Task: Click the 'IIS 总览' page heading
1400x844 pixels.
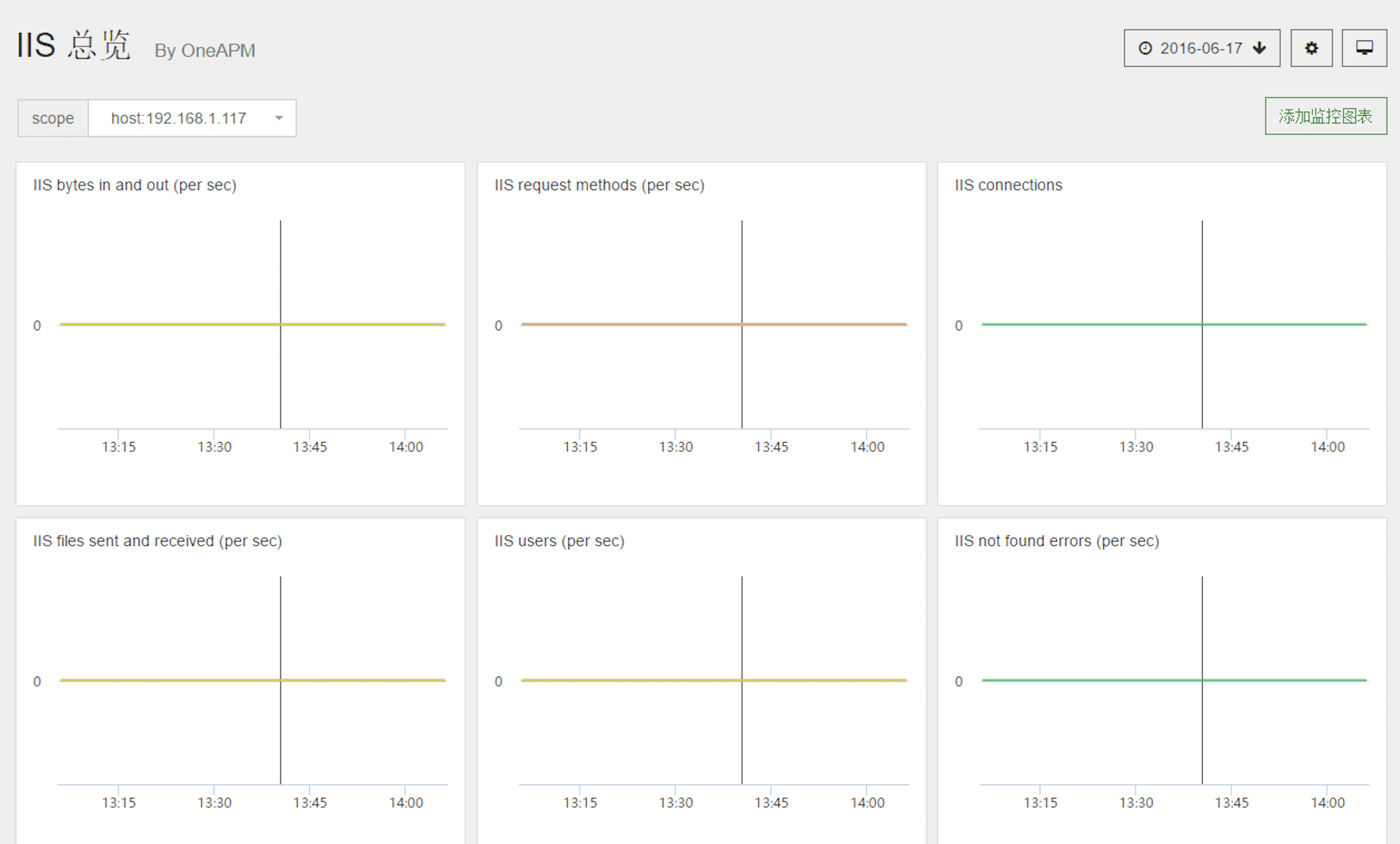Action: coord(74,45)
